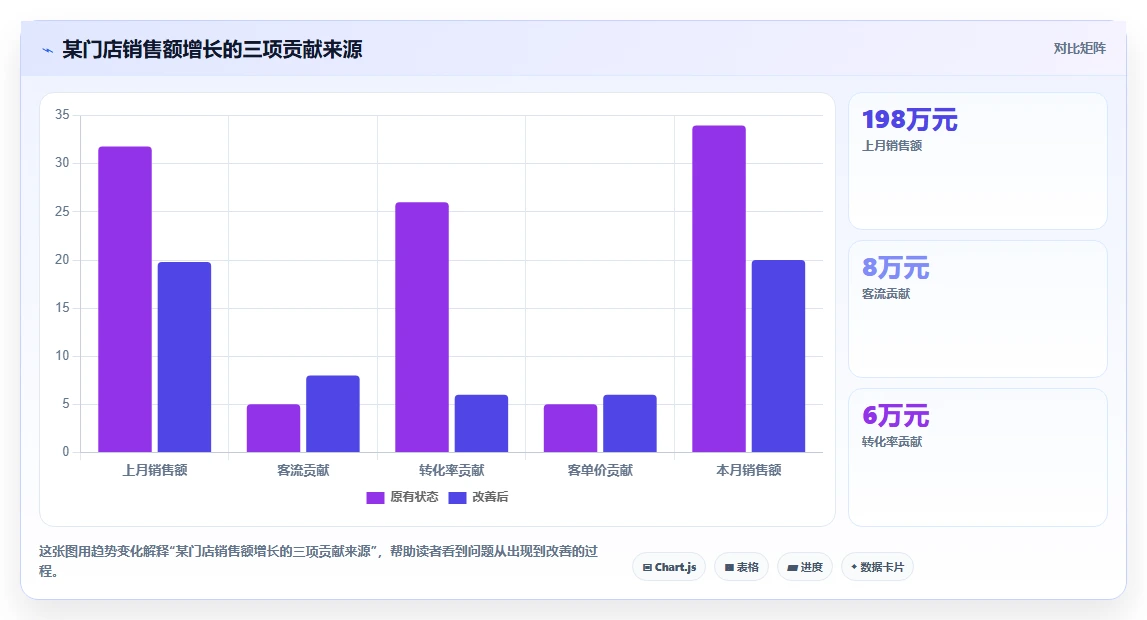Select the Chart.js tag chip
The image size is (1147, 620).
(x=669, y=567)
